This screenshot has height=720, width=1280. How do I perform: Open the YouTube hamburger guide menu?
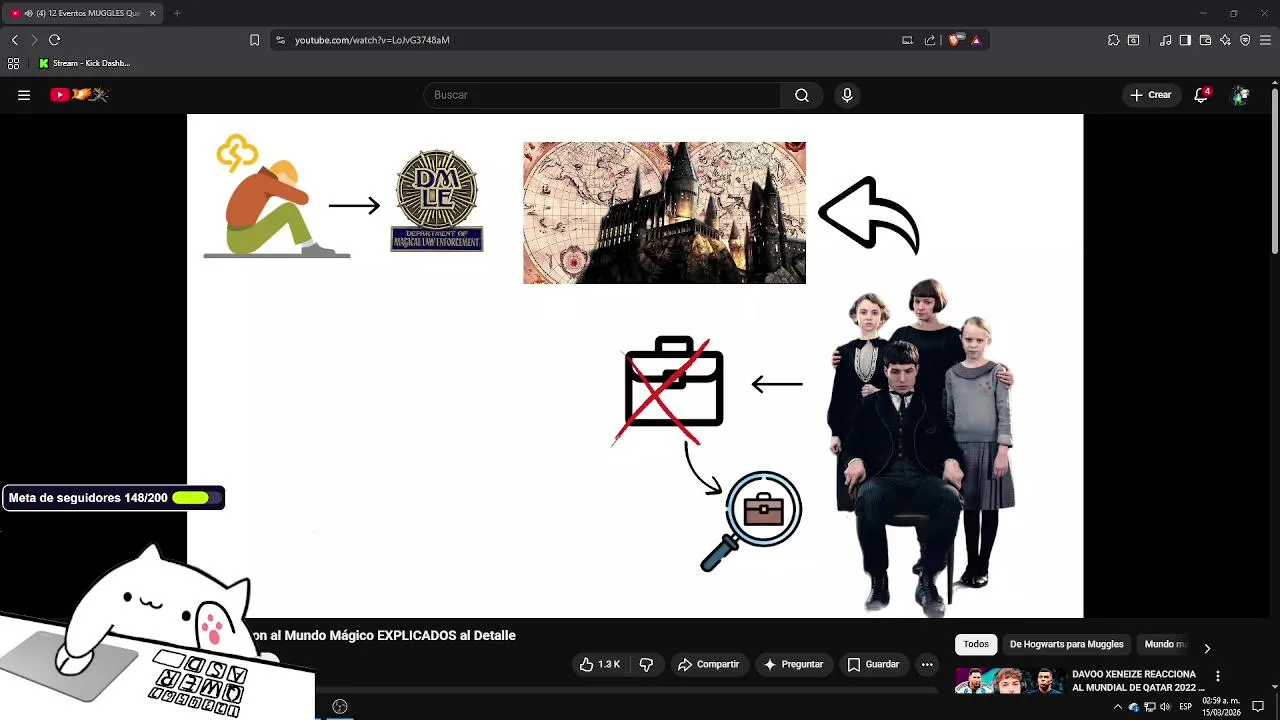coord(24,95)
